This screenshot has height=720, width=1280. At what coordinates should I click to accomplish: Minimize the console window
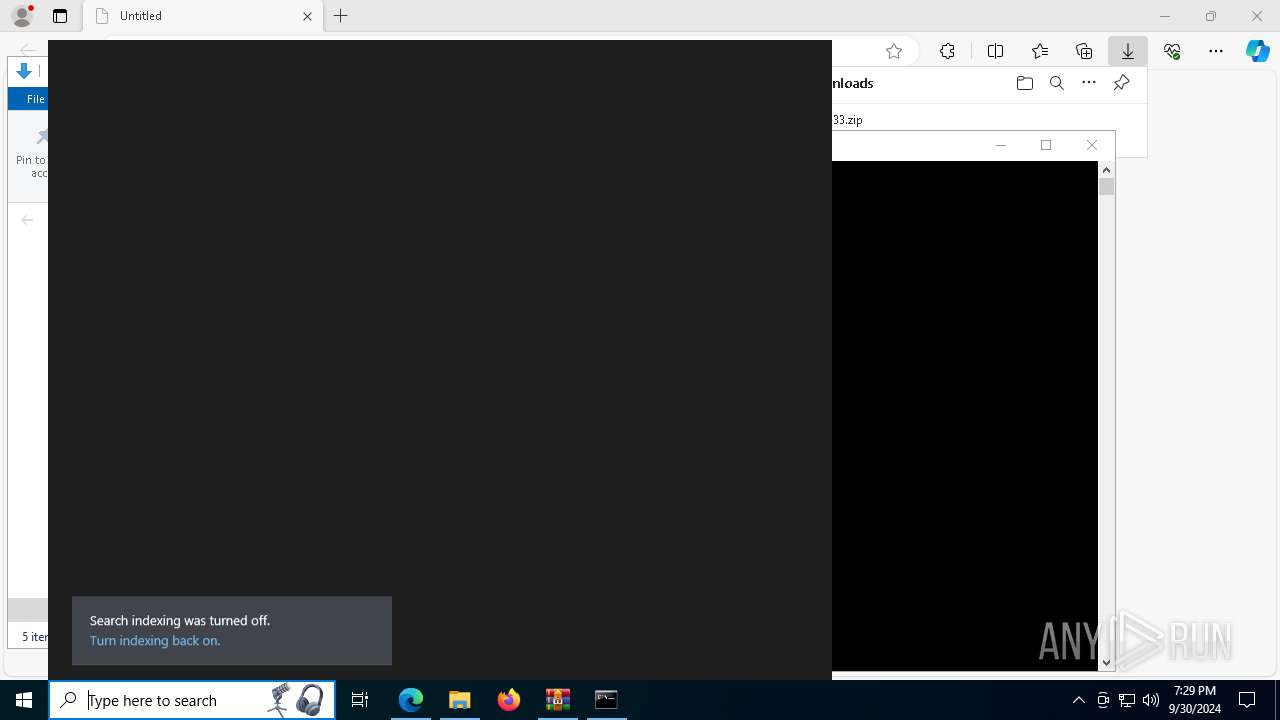(1000, 145)
